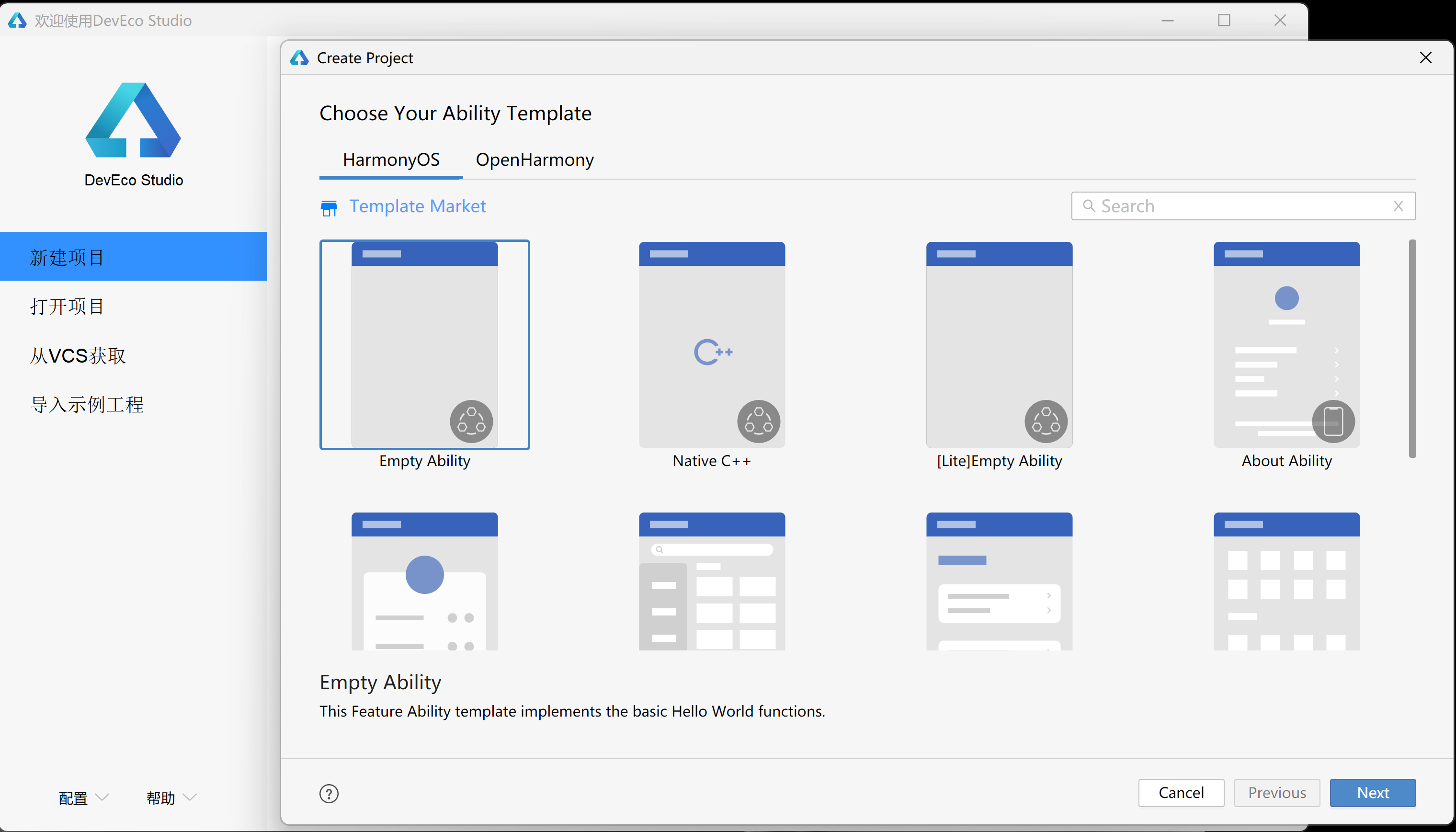Image resolution: width=1456 pixels, height=832 pixels.
Task: Select the About Ability template
Action: point(1286,344)
